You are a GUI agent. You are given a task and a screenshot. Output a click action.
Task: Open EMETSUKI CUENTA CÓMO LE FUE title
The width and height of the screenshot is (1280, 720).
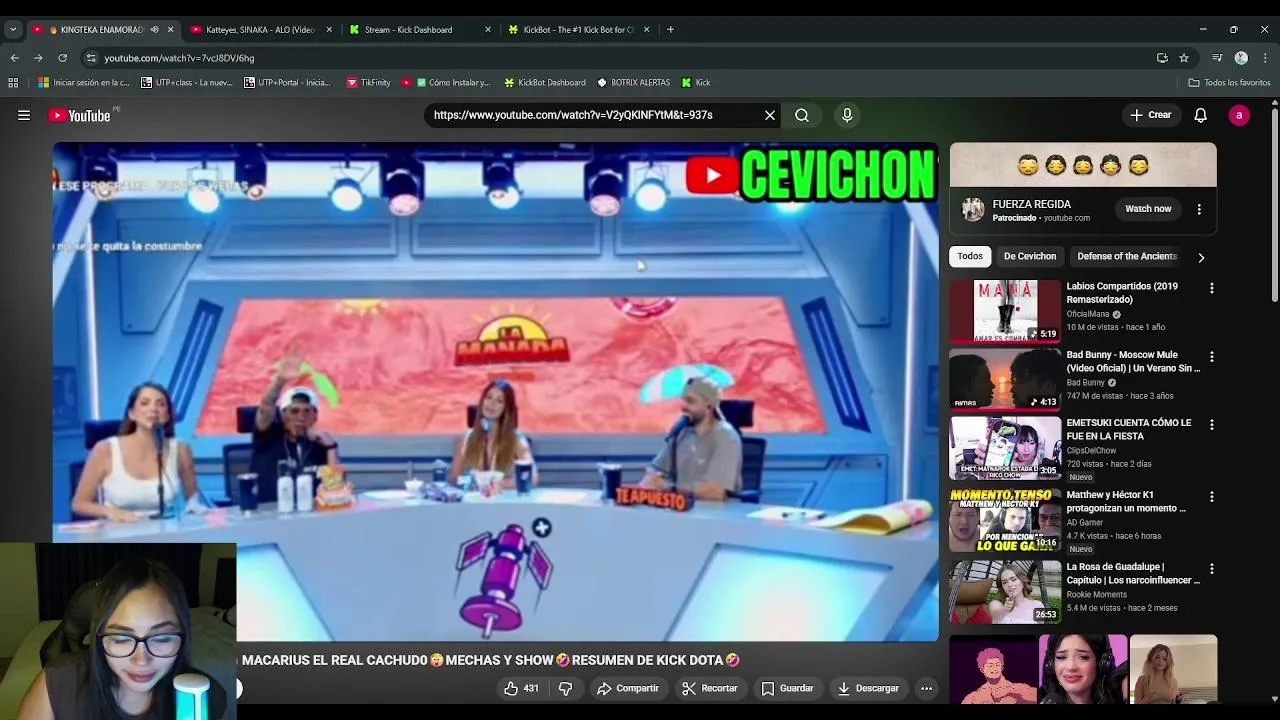click(x=1129, y=429)
